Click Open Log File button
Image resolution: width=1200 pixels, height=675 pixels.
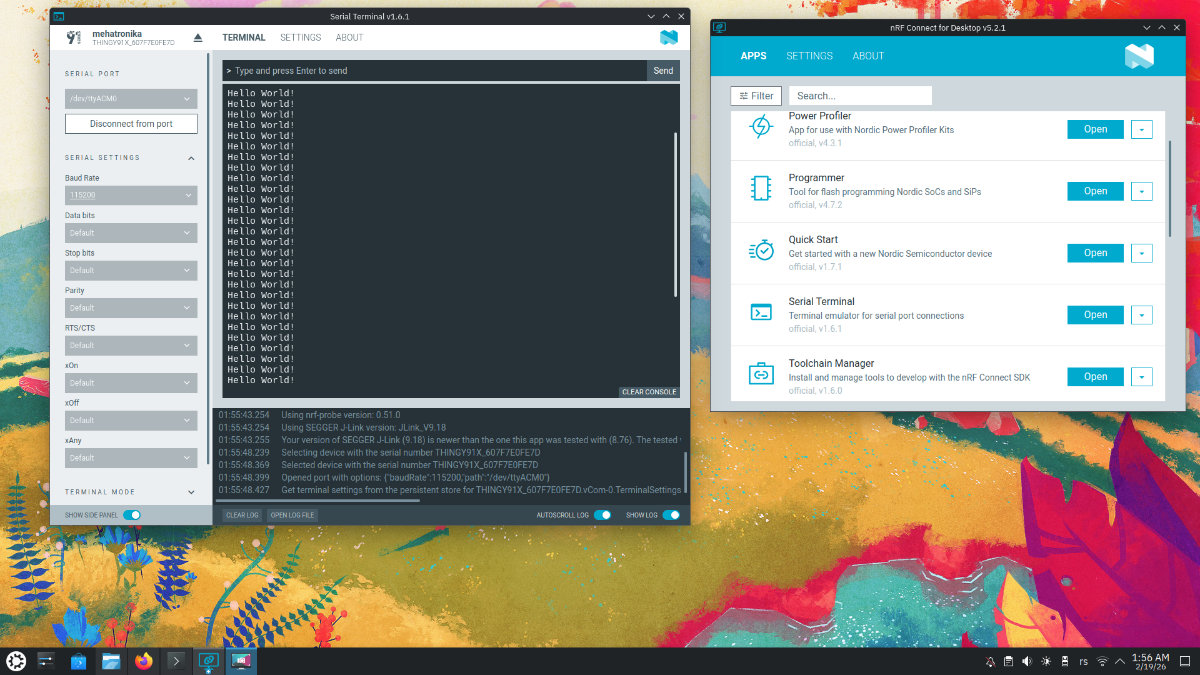point(293,515)
